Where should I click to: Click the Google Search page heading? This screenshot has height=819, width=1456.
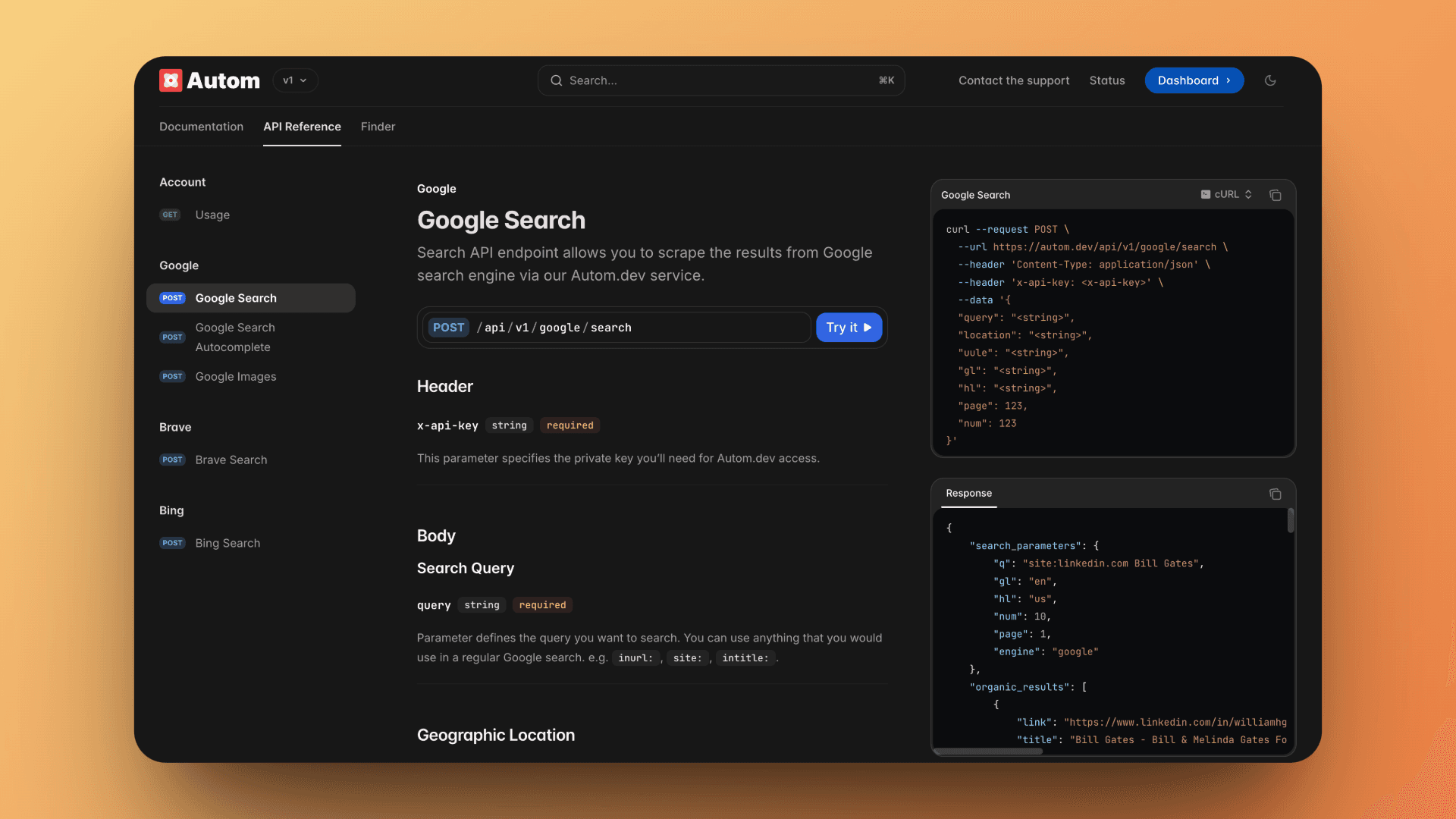coord(501,220)
